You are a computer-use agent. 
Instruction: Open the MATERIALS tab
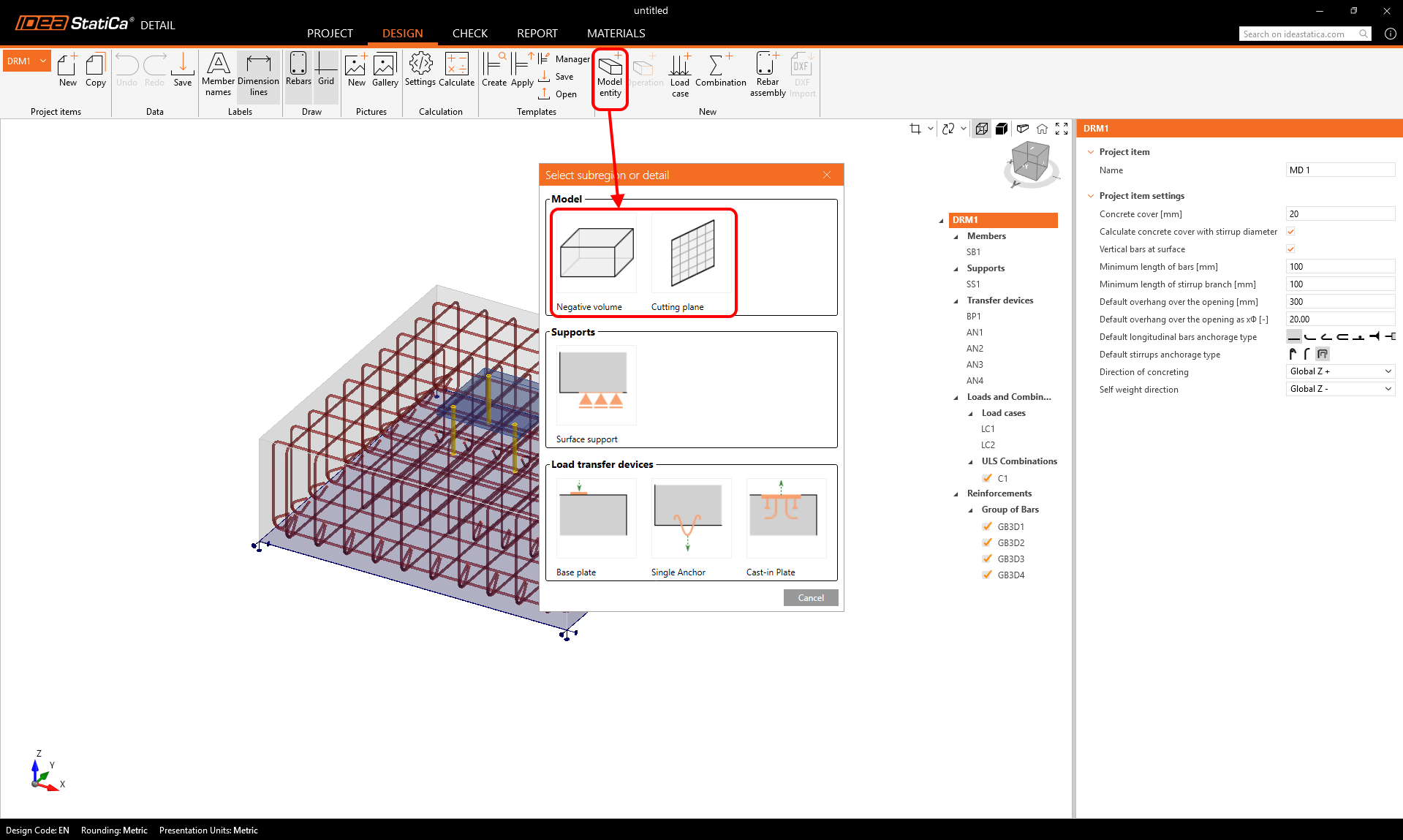pyautogui.click(x=616, y=34)
